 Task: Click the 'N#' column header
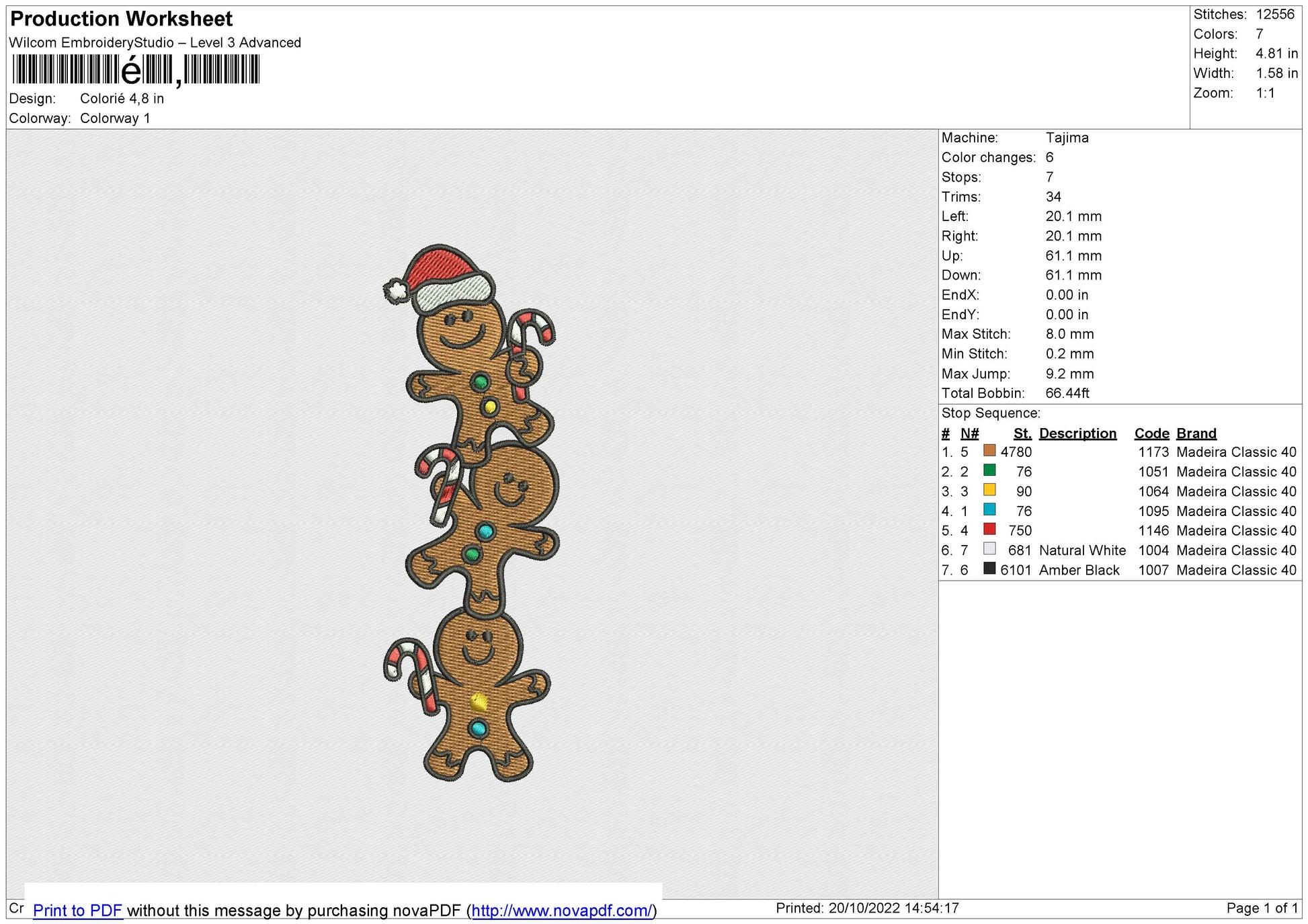(969, 433)
